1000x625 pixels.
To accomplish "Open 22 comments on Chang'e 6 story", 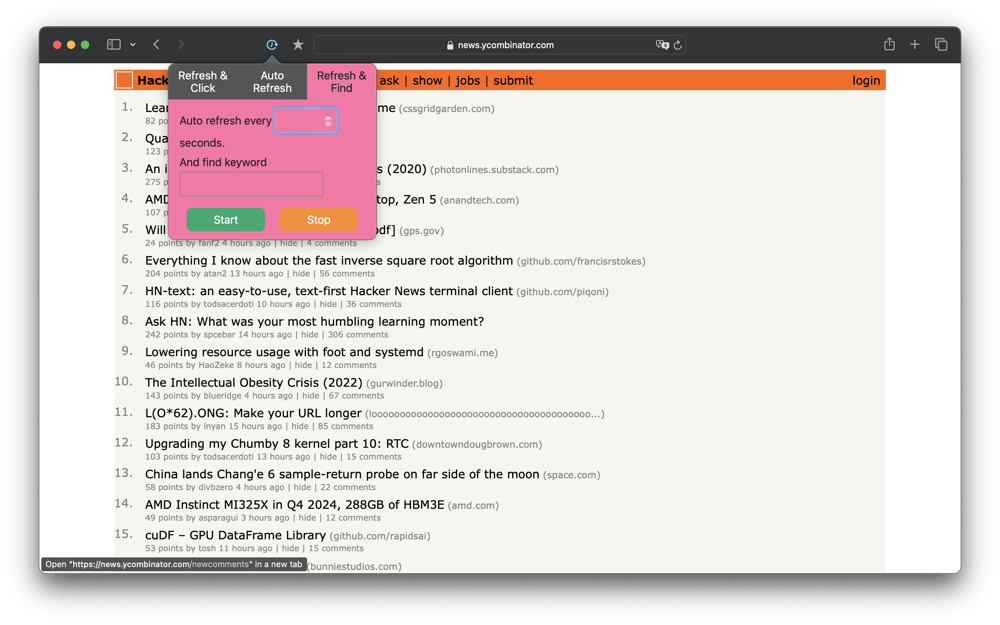I will coord(348,487).
